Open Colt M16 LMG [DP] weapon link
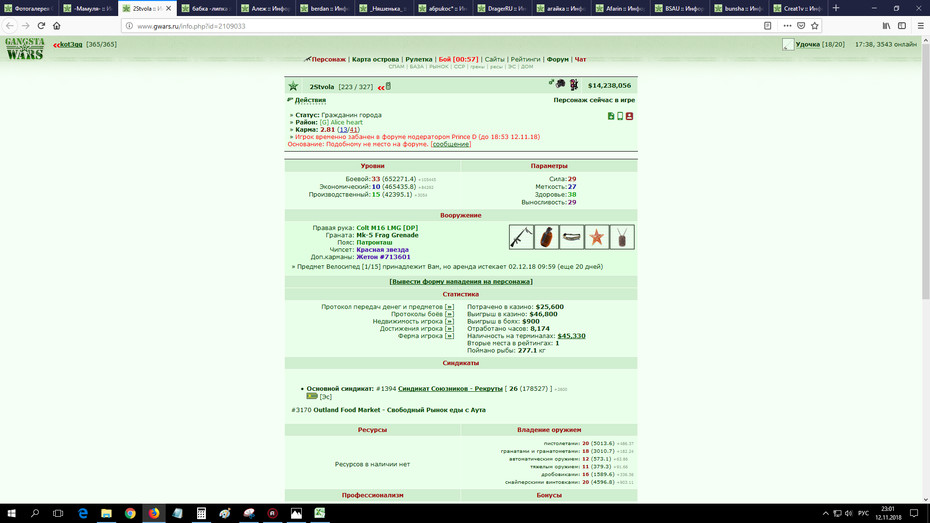This screenshot has width=930, height=523. tap(387, 228)
